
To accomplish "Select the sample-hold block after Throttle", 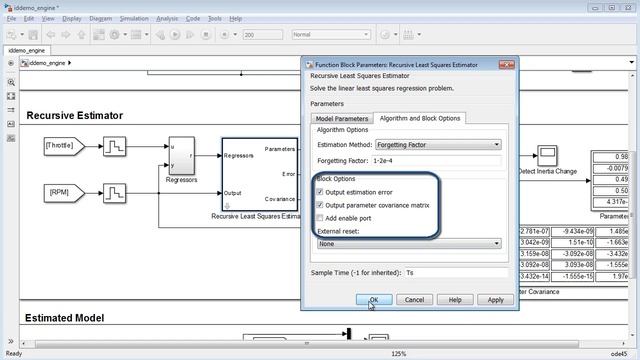I will 114,146.
